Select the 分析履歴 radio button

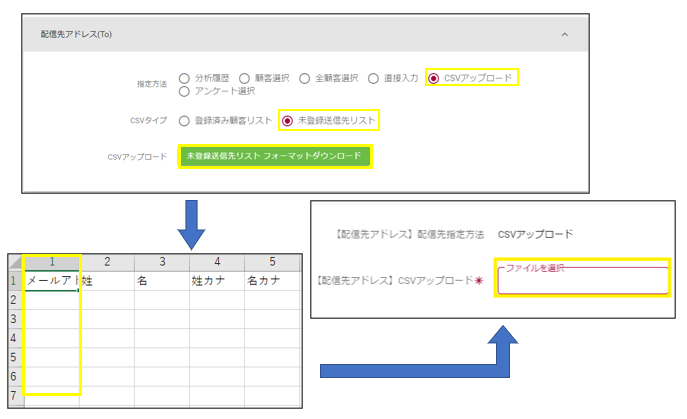pos(184,78)
